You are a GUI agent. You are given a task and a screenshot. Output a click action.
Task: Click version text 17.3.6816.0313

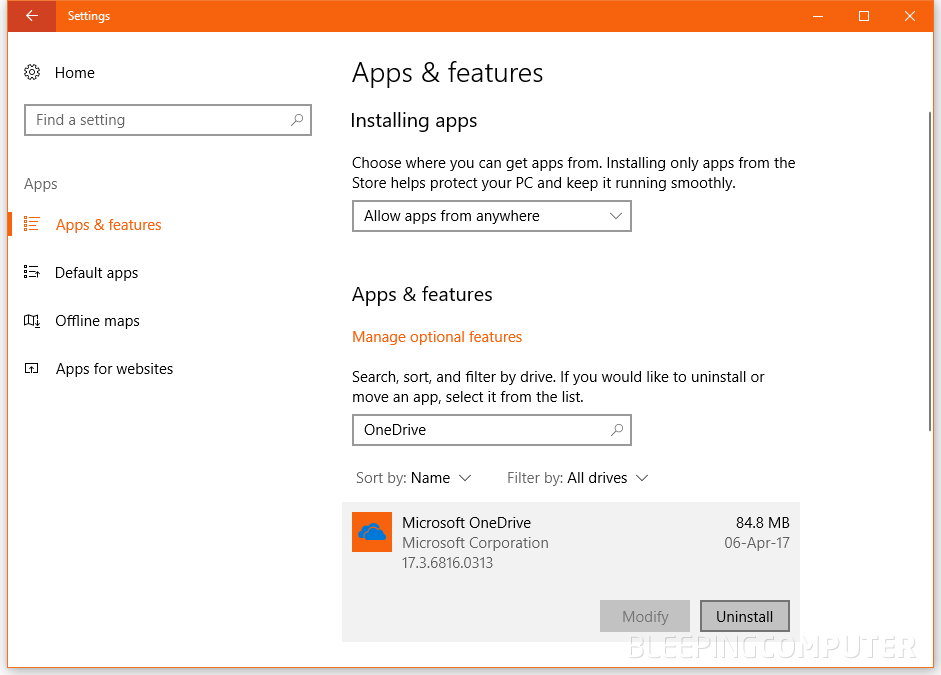pyautogui.click(x=447, y=563)
